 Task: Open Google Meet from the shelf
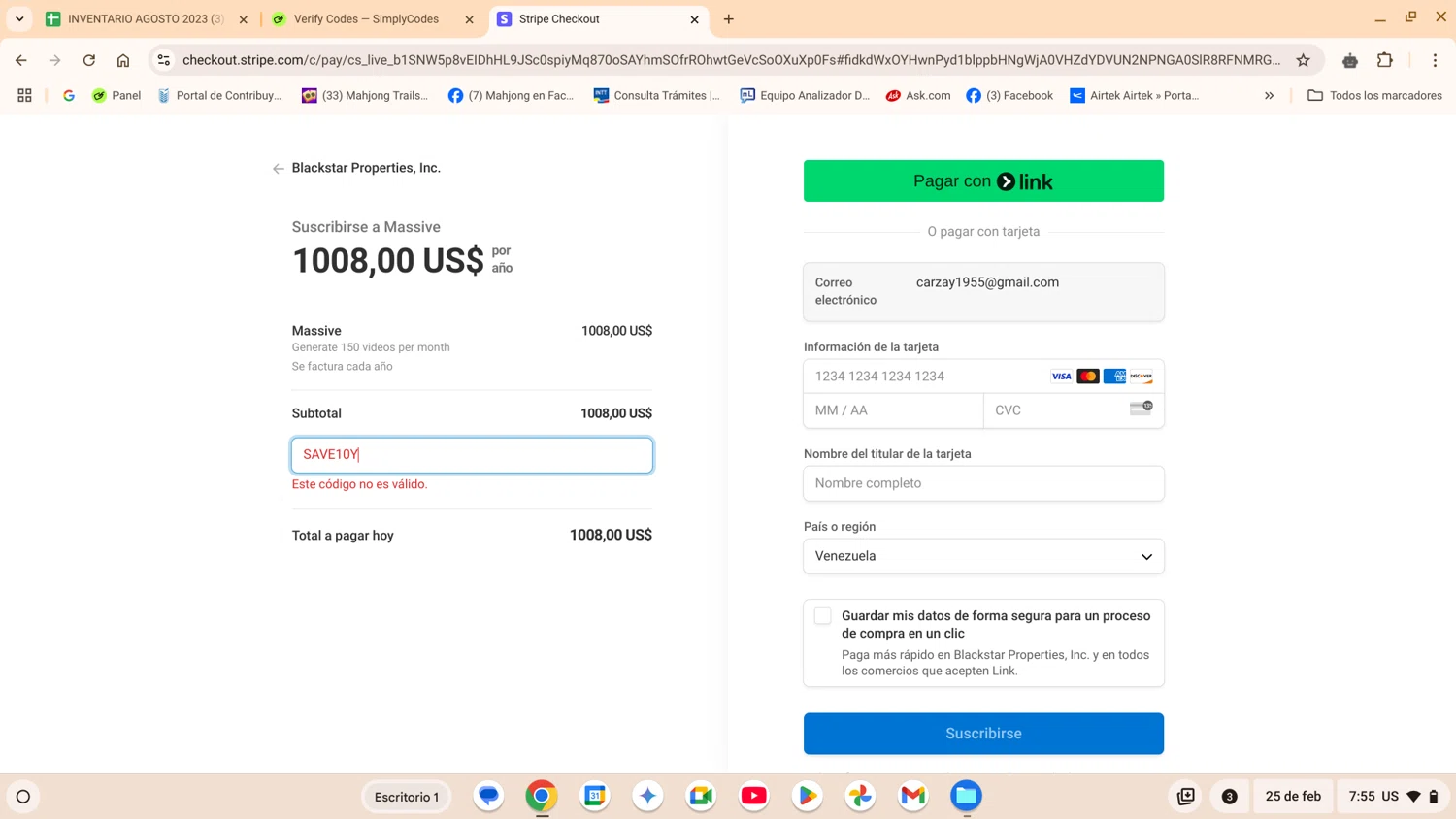[x=701, y=796]
